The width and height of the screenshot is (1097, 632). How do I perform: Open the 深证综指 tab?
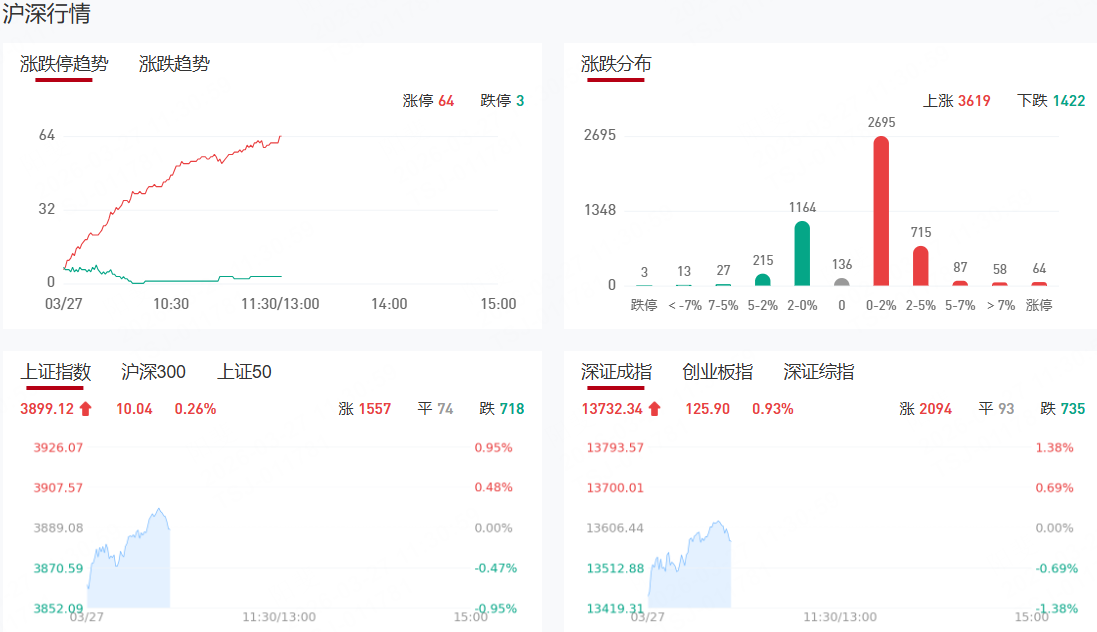tap(818, 372)
